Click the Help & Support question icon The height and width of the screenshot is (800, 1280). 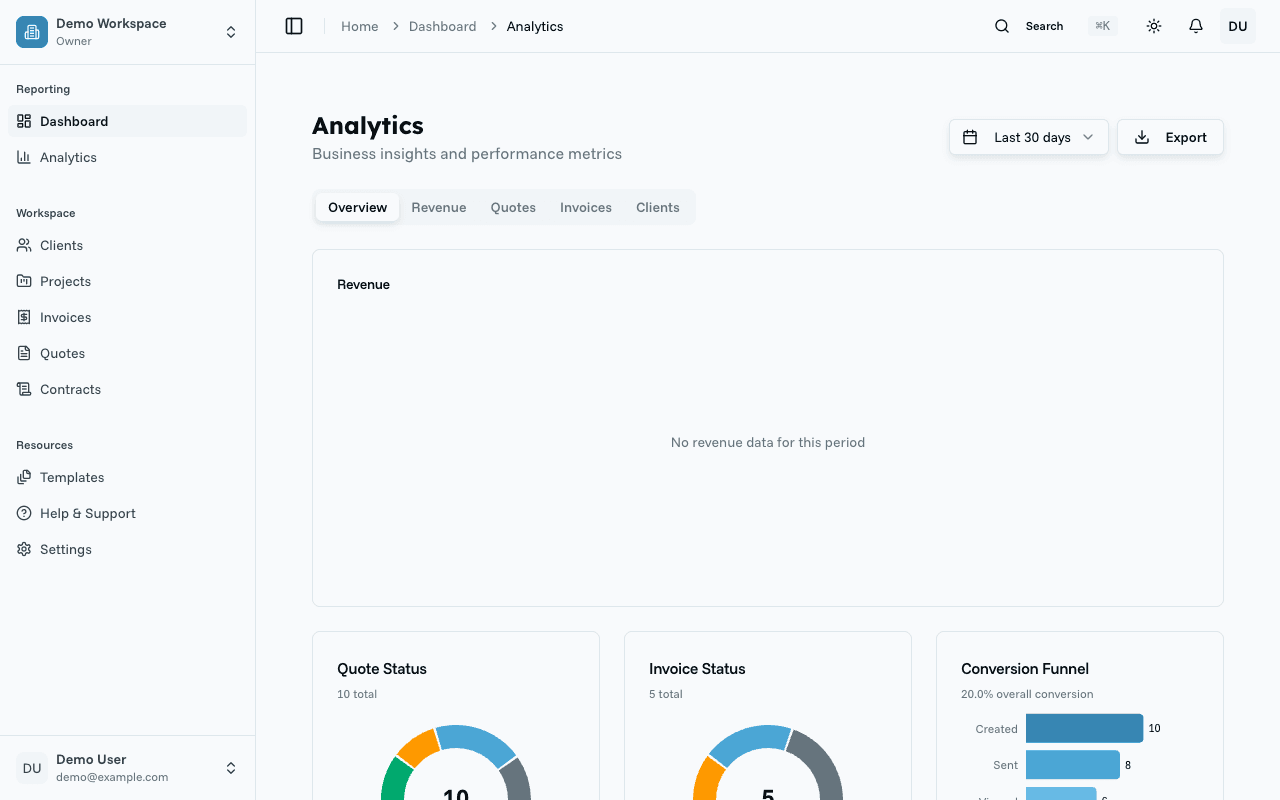point(24,513)
